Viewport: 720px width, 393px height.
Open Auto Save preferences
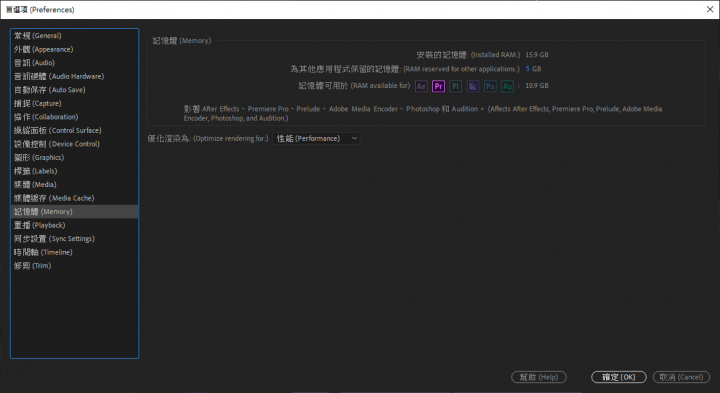(74, 90)
